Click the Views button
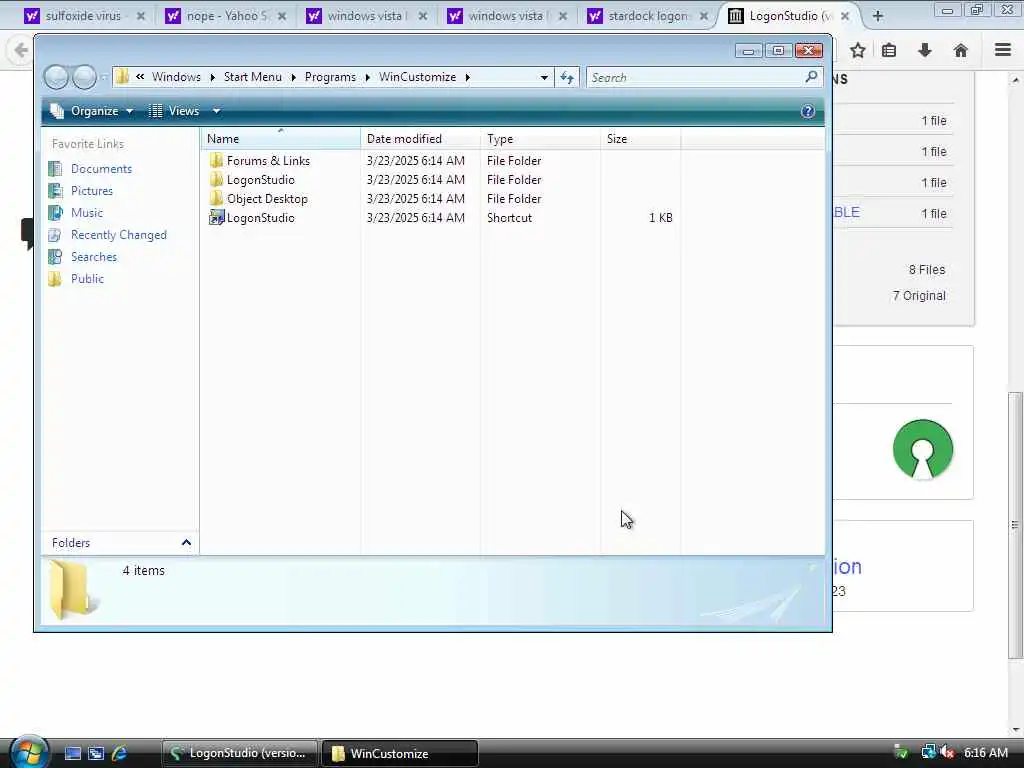This screenshot has width=1024, height=768. pyautogui.click(x=174, y=111)
